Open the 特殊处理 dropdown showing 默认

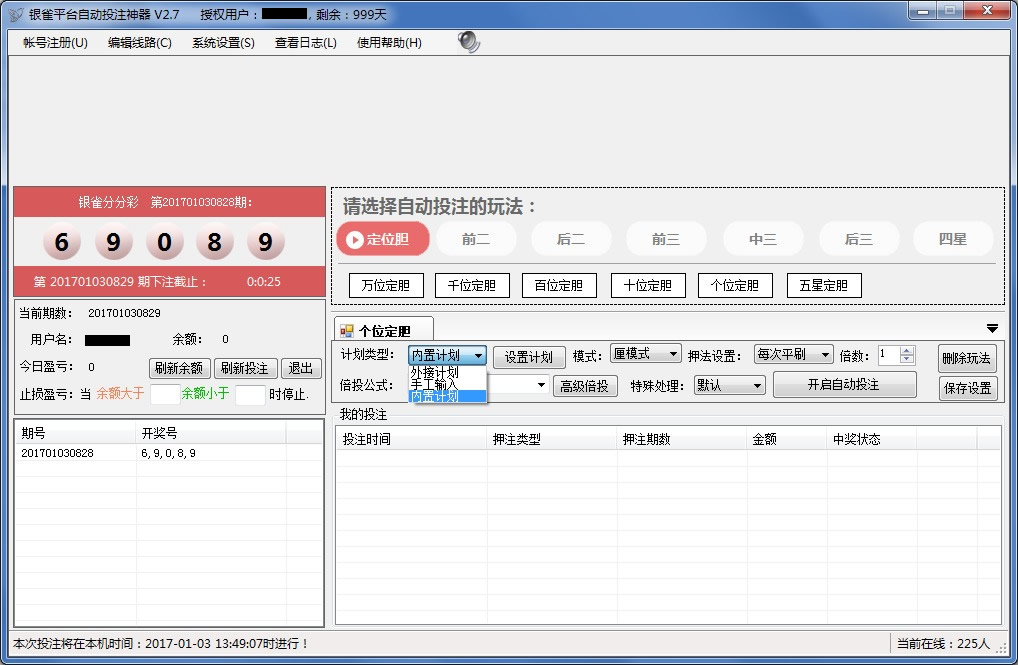tap(729, 385)
